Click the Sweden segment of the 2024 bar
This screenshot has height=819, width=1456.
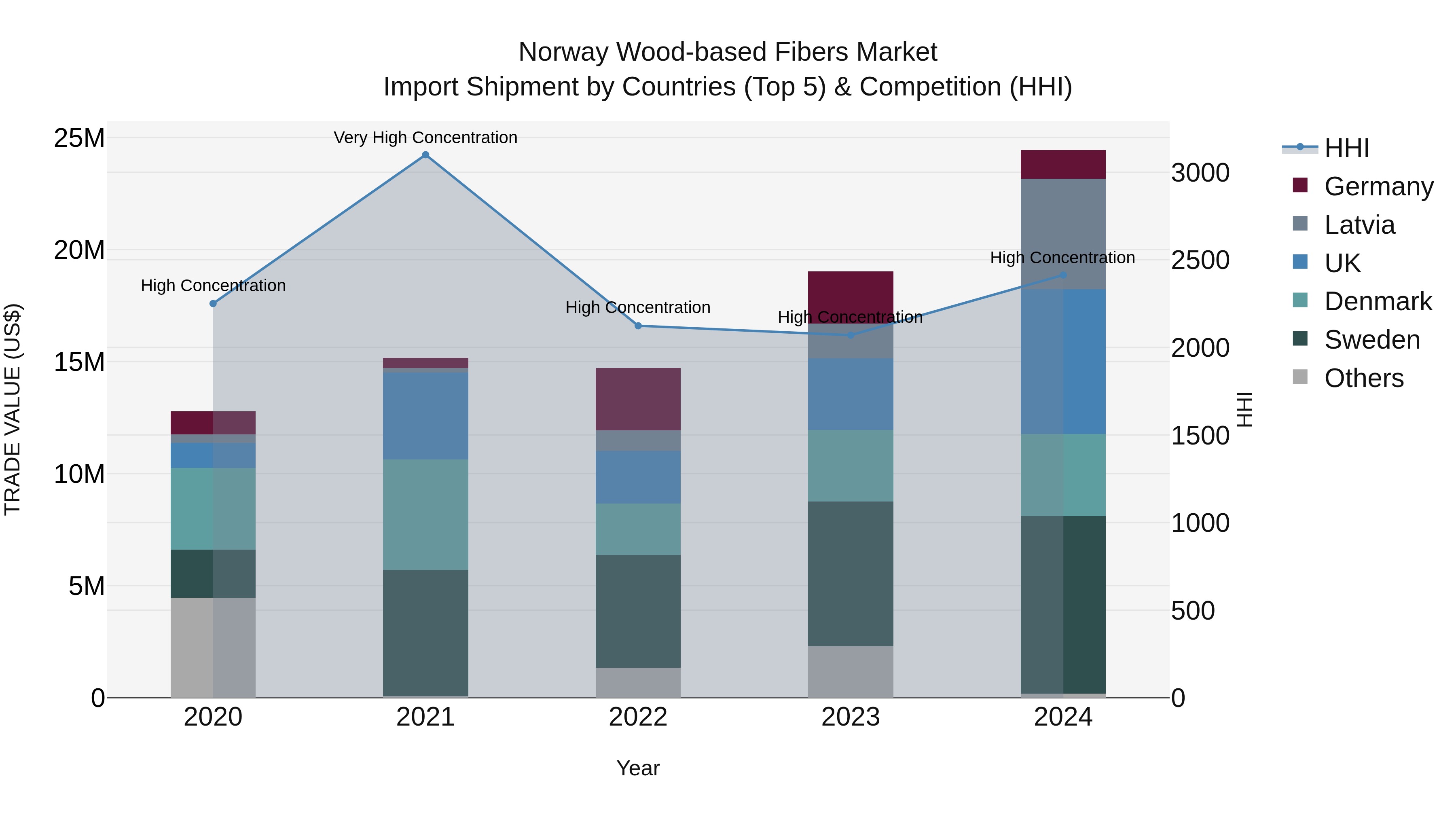(x=1063, y=605)
